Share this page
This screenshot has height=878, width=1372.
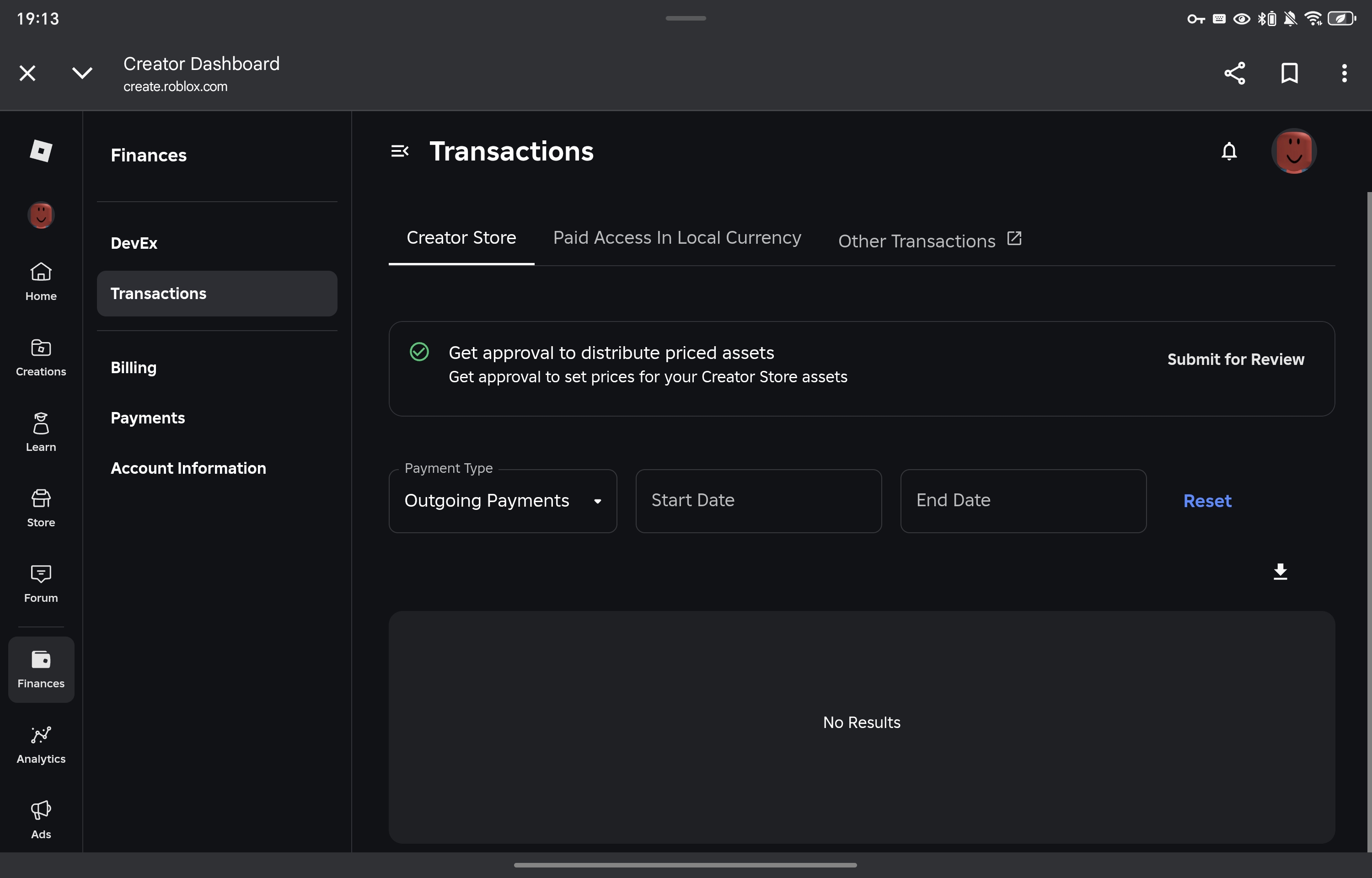(1235, 73)
